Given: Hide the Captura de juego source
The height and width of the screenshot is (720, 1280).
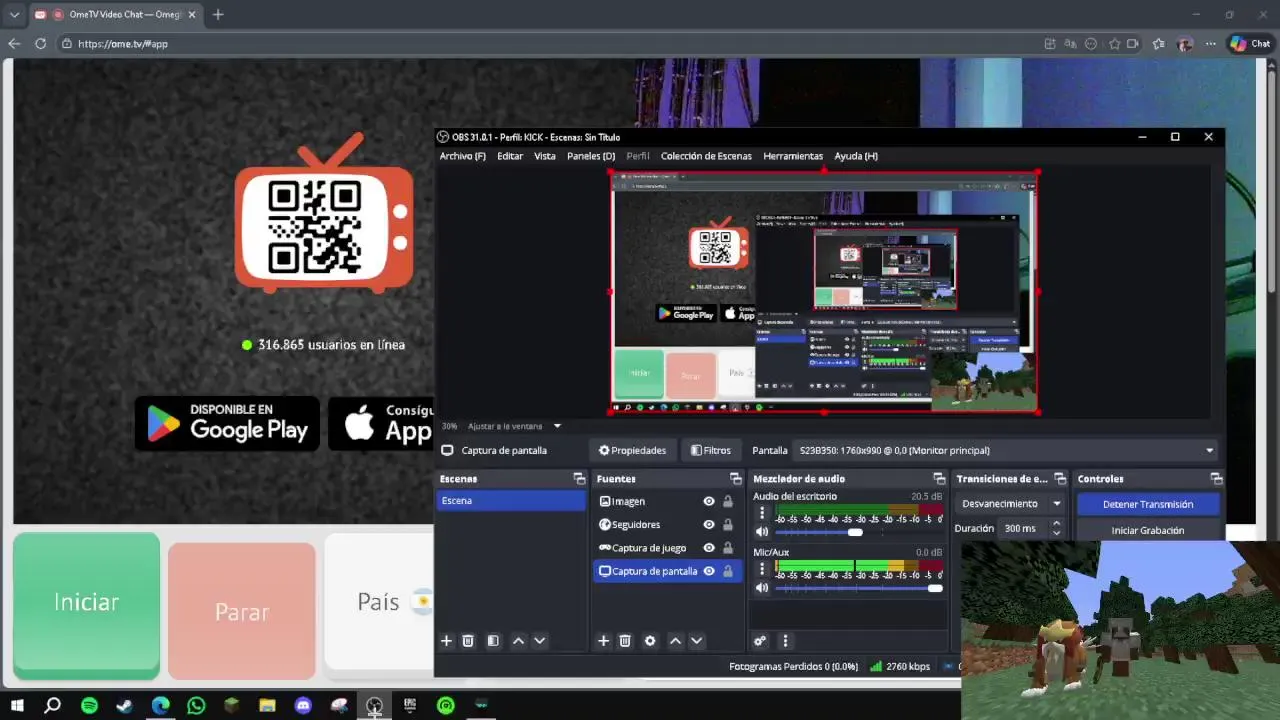Looking at the screenshot, I should [709, 548].
